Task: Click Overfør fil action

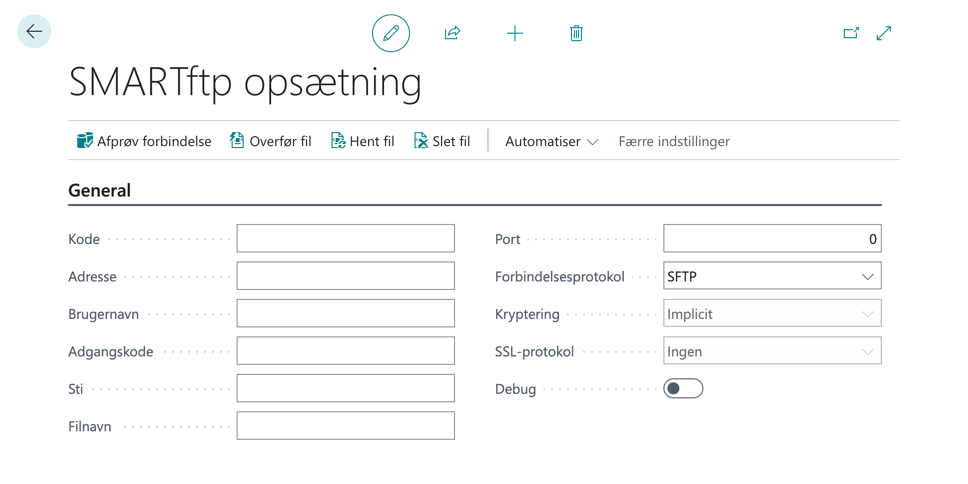Action: point(270,141)
